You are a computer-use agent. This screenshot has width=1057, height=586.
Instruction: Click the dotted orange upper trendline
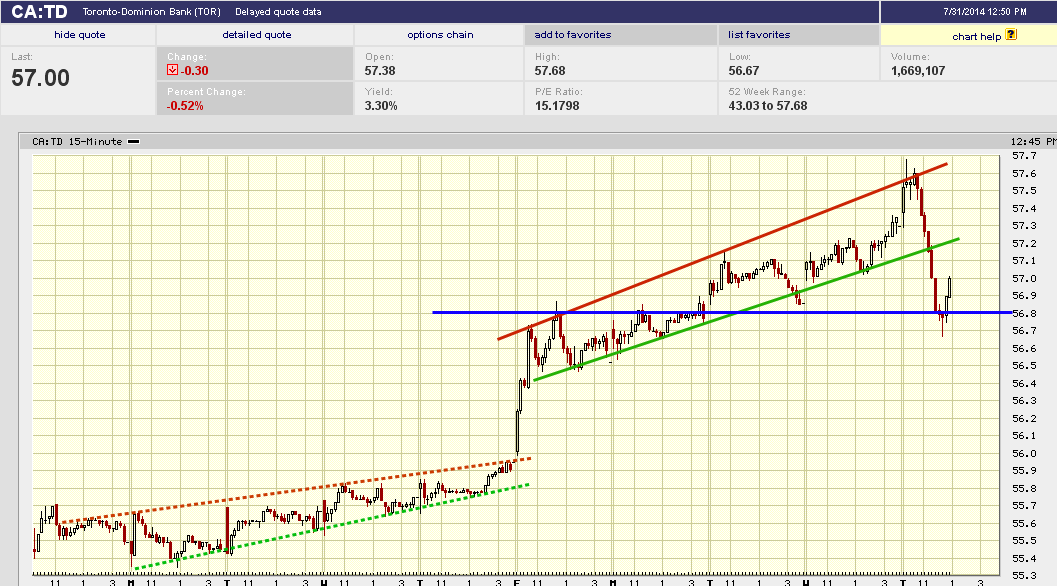[295, 491]
